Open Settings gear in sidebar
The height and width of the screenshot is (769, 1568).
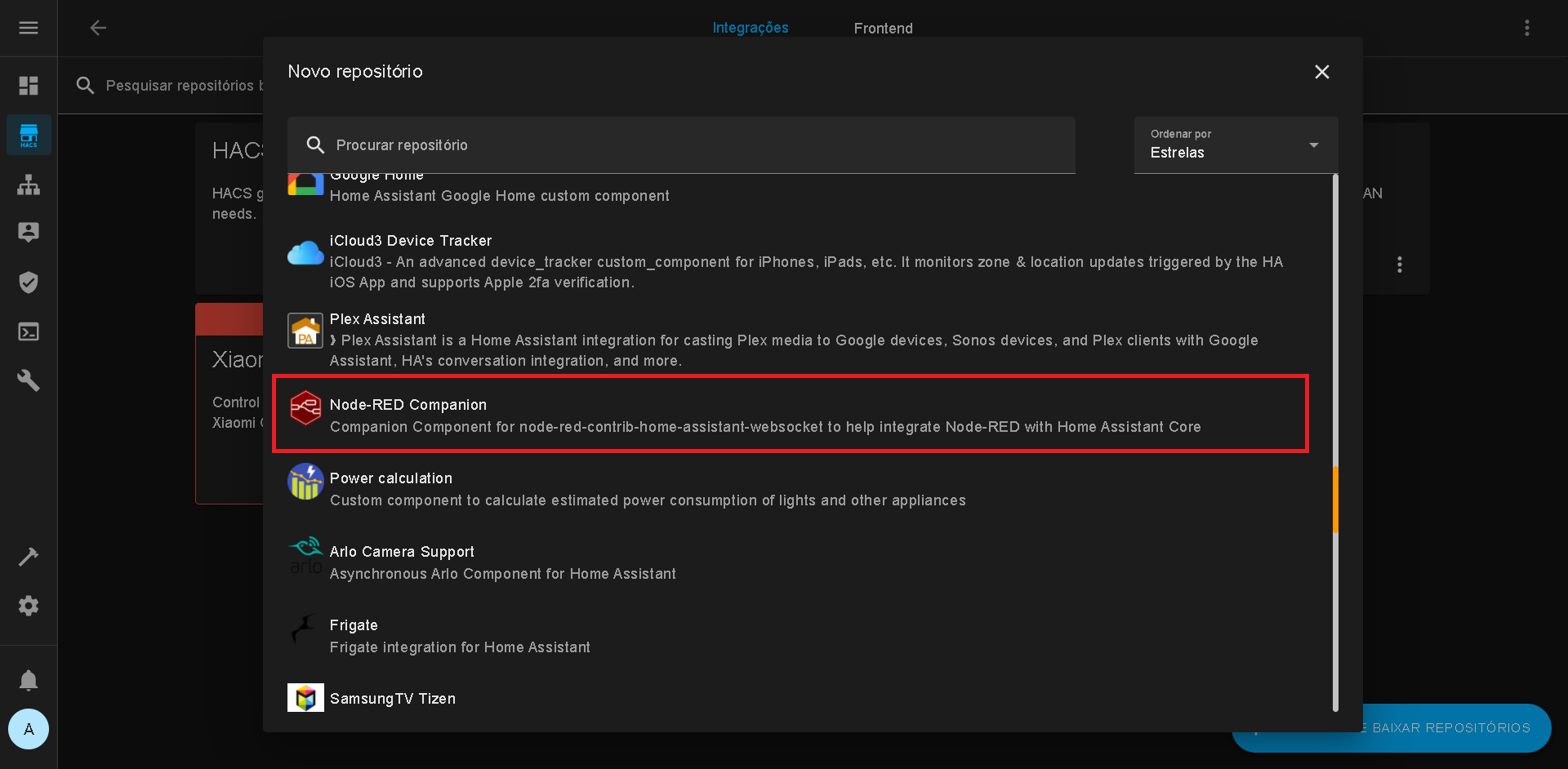click(29, 606)
